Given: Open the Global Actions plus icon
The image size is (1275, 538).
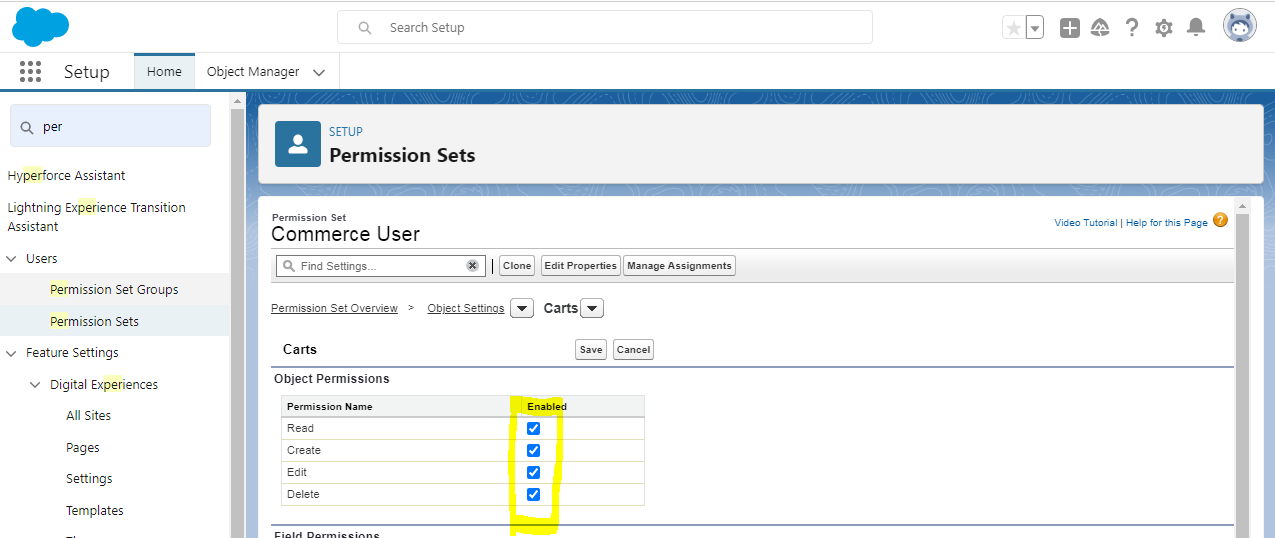Looking at the screenshot, I should pos(1070,28).
